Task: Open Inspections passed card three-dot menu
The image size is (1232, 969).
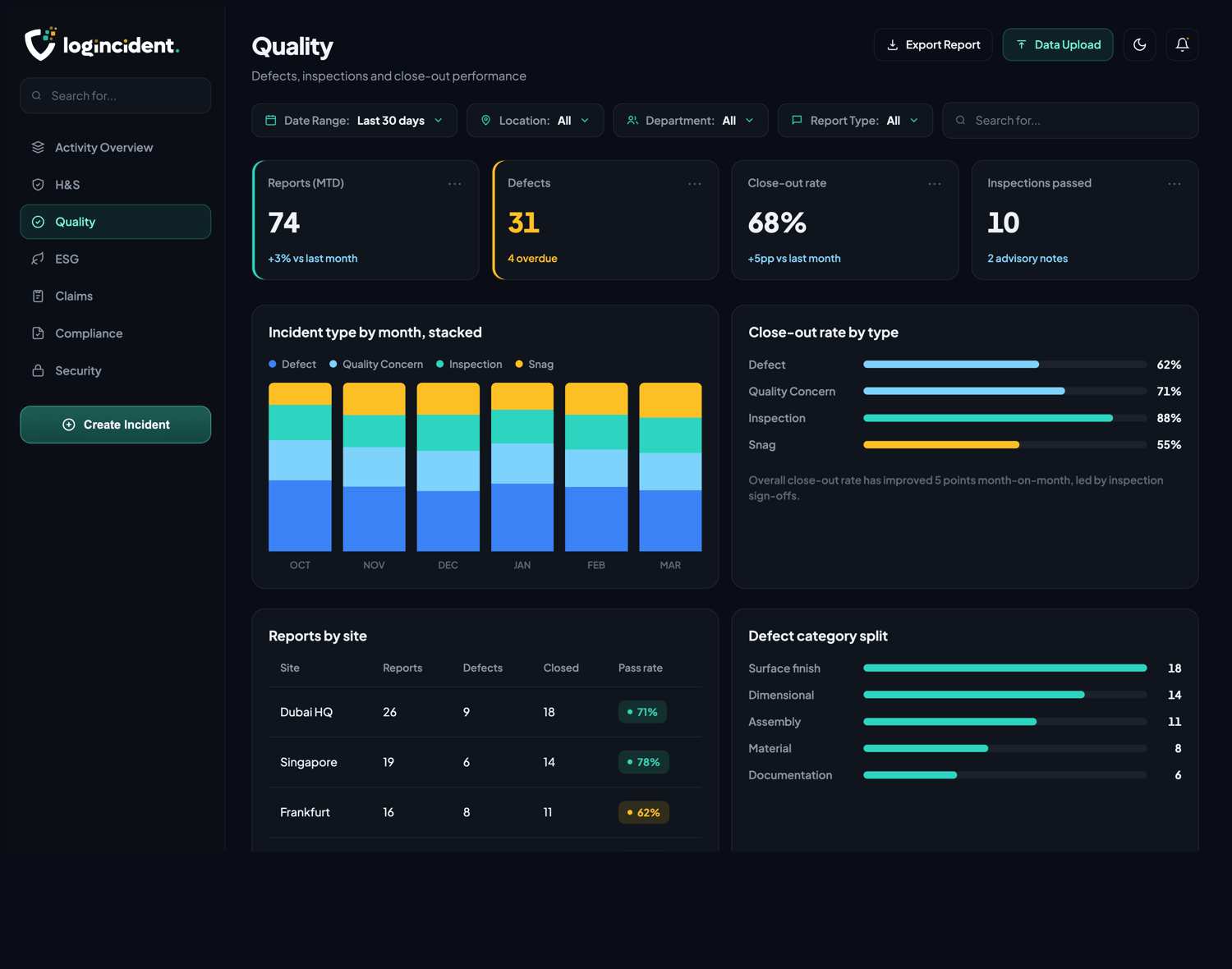Action: [1175, 184]
